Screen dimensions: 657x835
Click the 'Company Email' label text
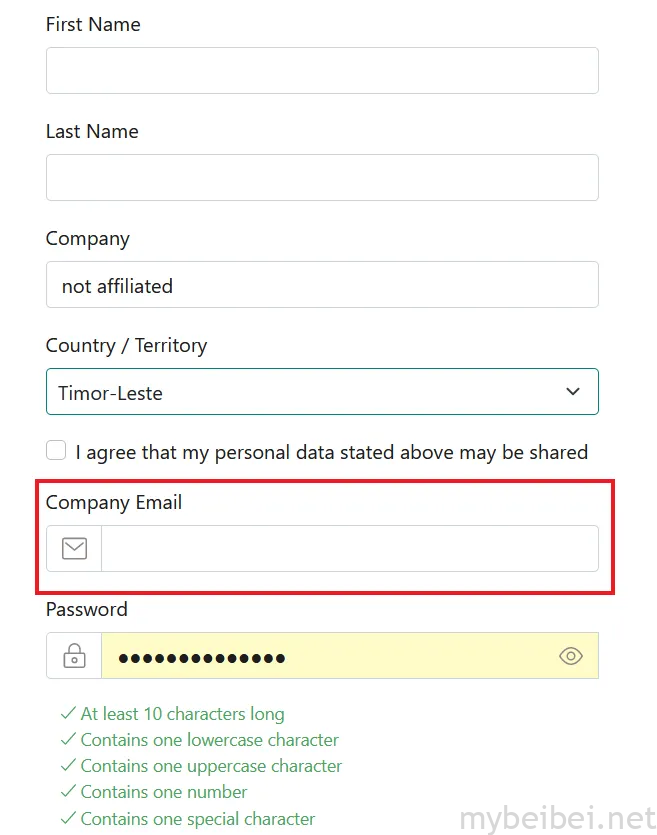114,502
